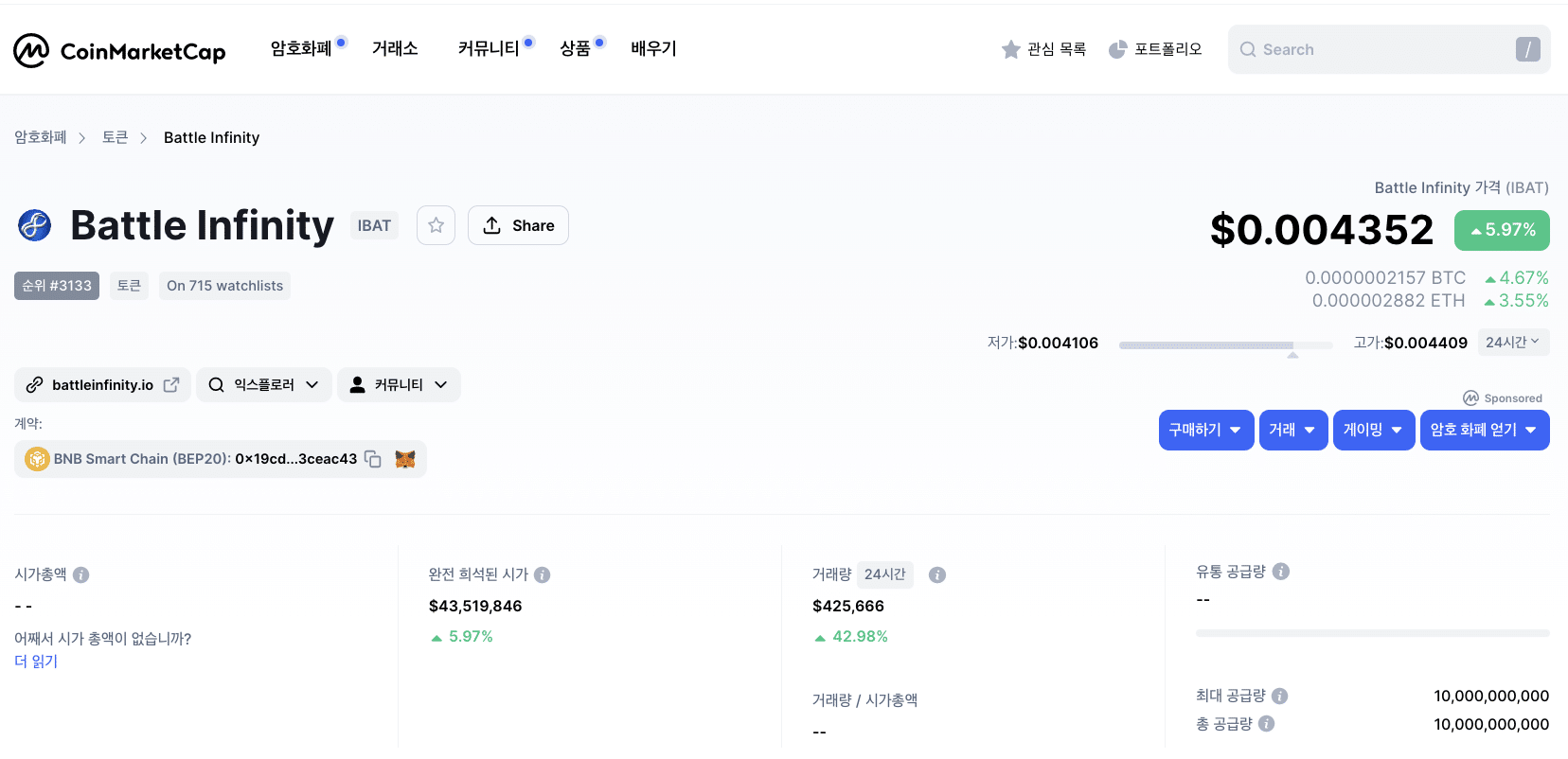Expand the 거래 dropdown button
This screenshot has height=759, width=1568.
click(1293, 430)
